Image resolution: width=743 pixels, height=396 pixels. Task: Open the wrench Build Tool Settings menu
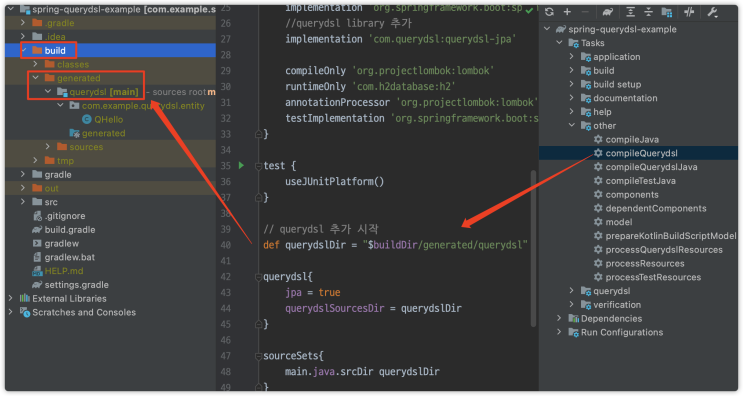pos(712,12)
